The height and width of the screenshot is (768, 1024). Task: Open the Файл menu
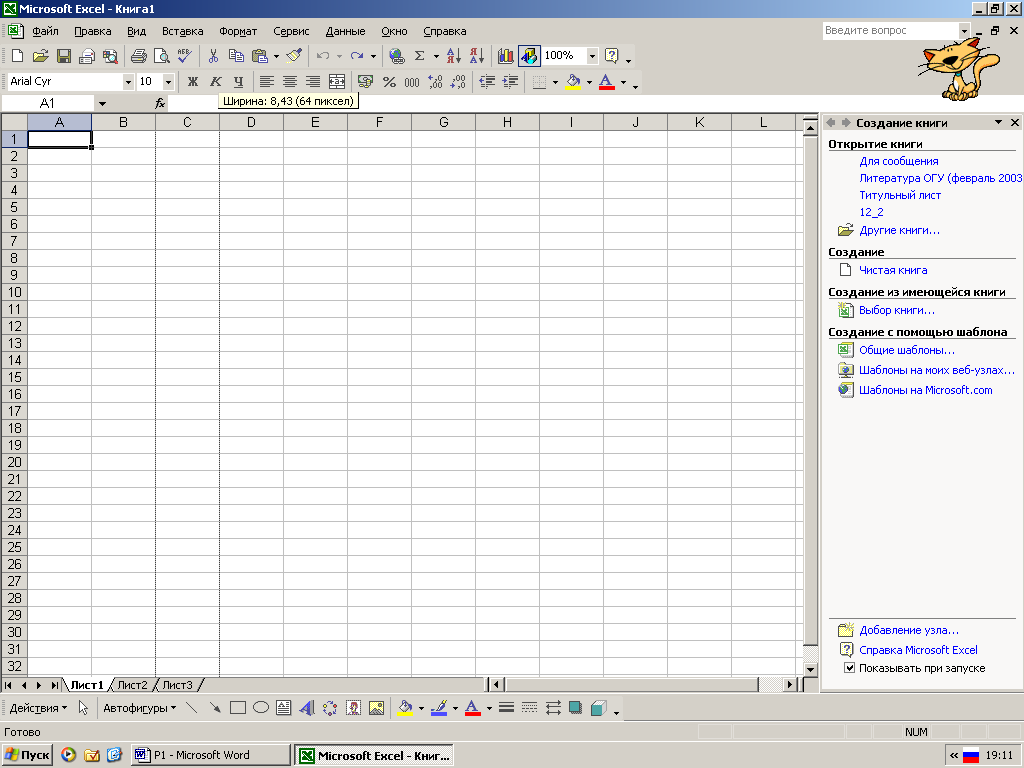click(x=45, y=31)
